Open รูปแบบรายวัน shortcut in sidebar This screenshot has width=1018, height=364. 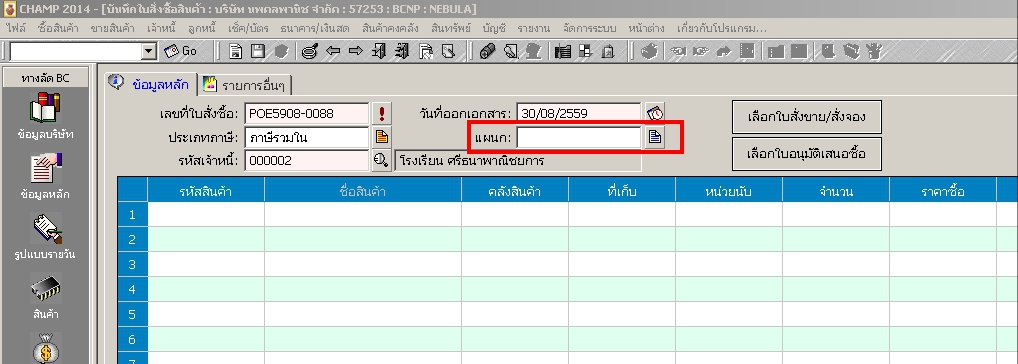click(45, 236)
